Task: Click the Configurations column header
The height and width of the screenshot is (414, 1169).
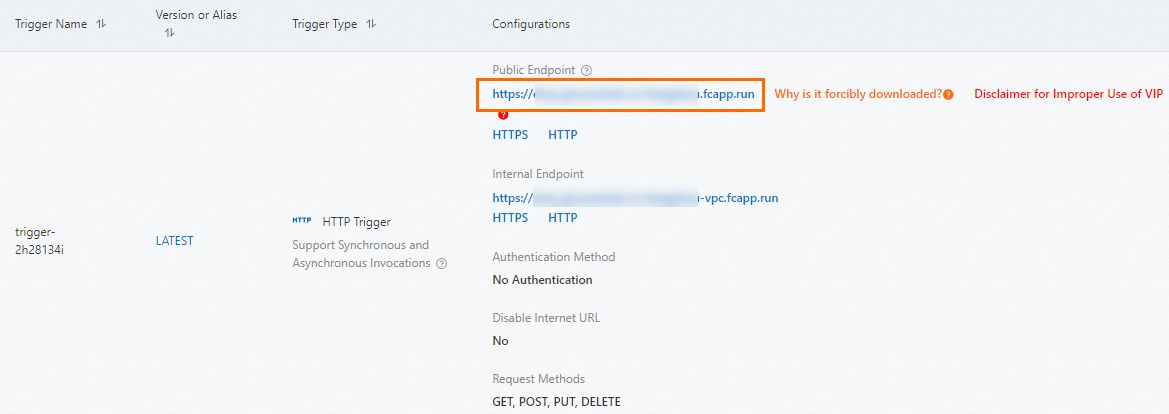Action: (x=531, y=24)
